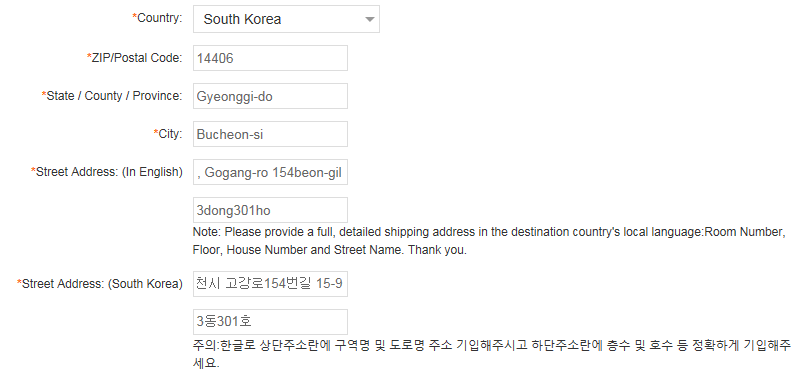The width and height of the screenshot is (806, 380).
Task: Click the State / County / Province label
Action: pos(112,96)
